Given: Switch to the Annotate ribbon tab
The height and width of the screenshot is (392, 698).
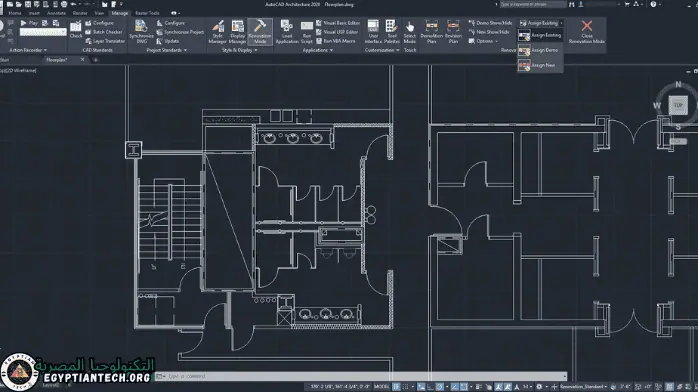Looking at the screenshot, I should (56, 13).
